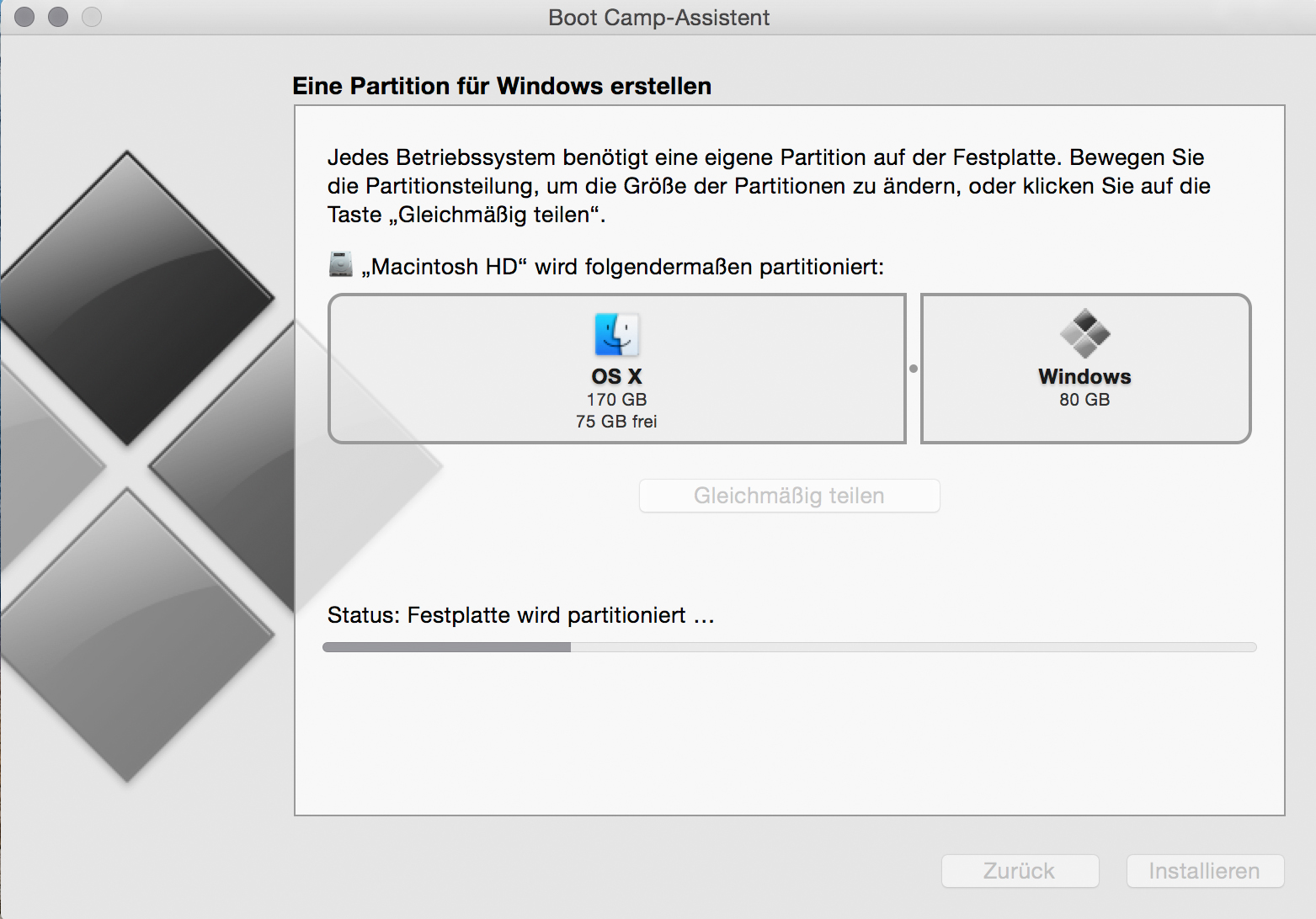
Task: Click the "75 GB frei" text
Action: coord(616,422)
